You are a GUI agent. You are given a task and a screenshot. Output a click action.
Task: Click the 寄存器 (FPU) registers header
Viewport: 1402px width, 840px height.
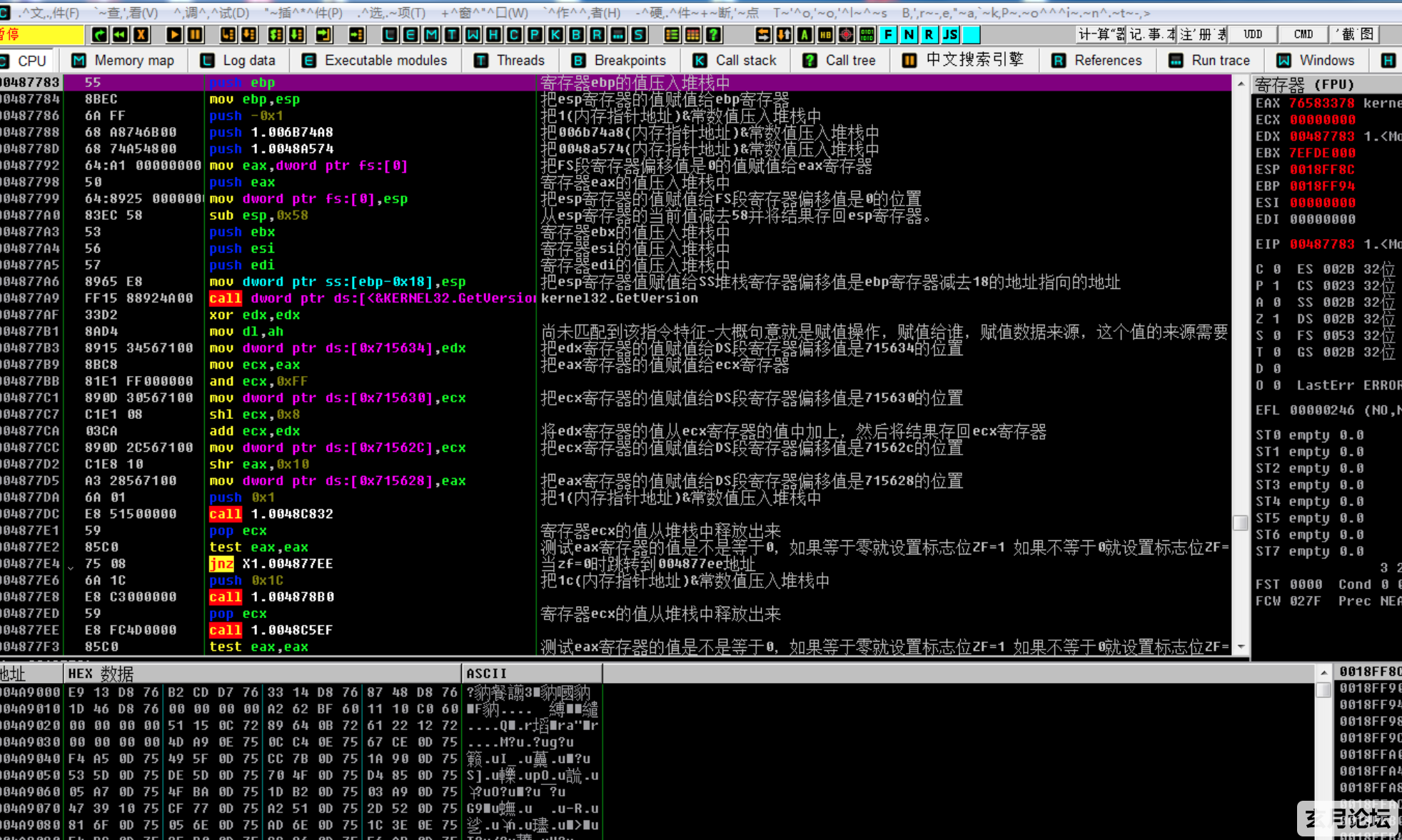tap(1326, 85)
